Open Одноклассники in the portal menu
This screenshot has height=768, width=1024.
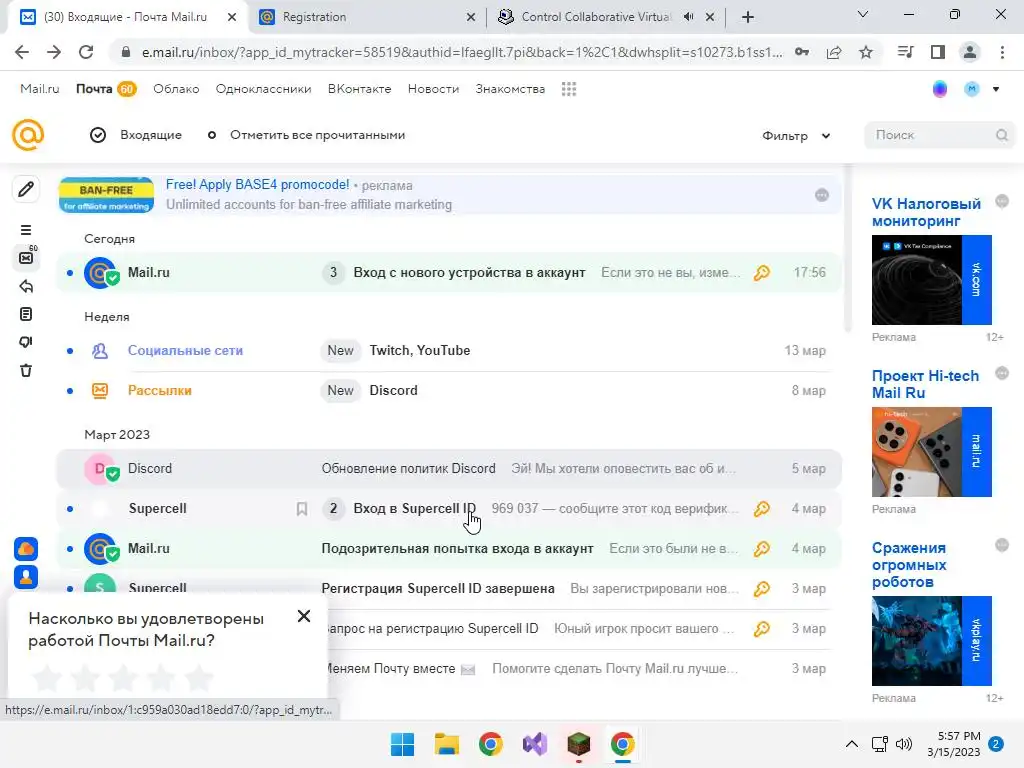tap(263, 89)
